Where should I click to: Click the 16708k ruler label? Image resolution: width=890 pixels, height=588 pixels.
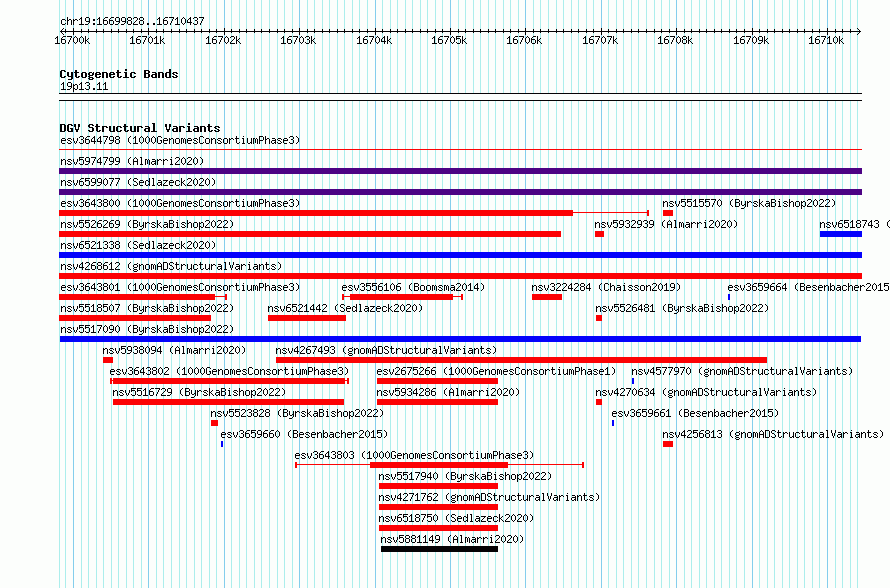pyautogui.click(x=675, y=40)
